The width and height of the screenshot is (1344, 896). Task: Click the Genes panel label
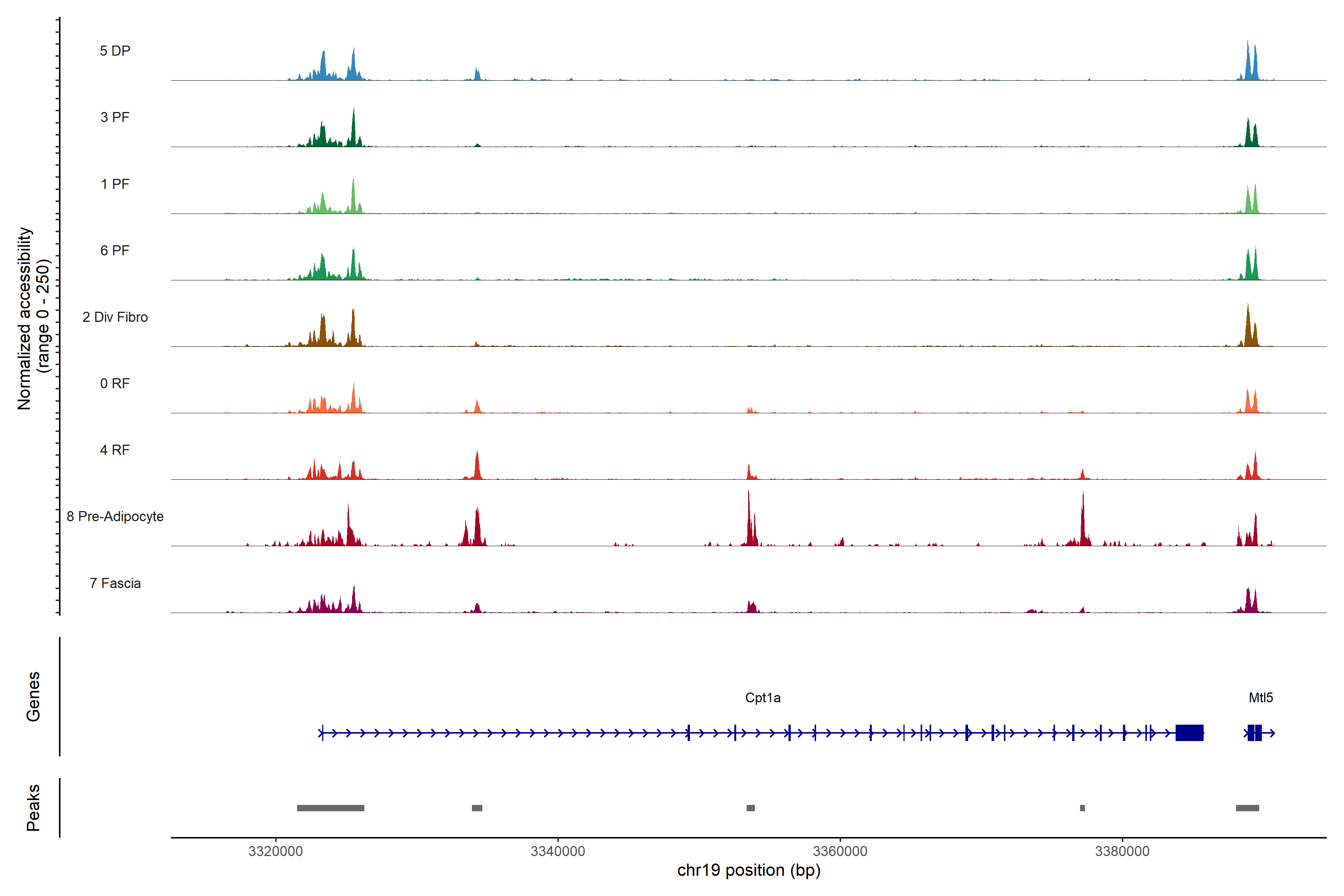point(33,696)
